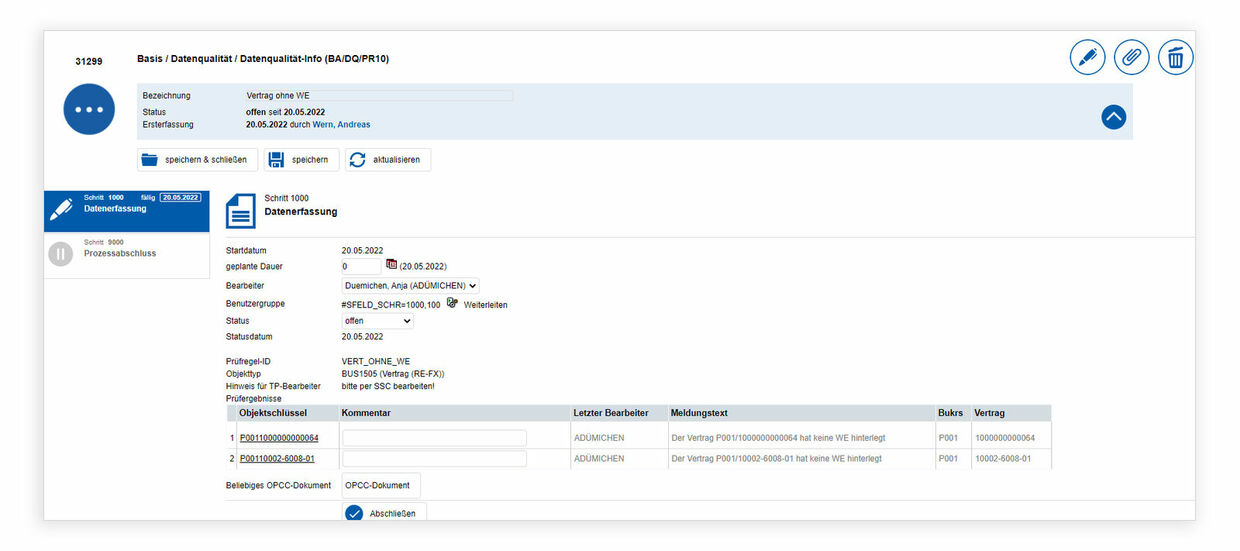Image resolution: width=1240 pixels, height=551 pixels.
Task: Open attachments via the paperclip icon
Action: click(x=1131, y=57)
